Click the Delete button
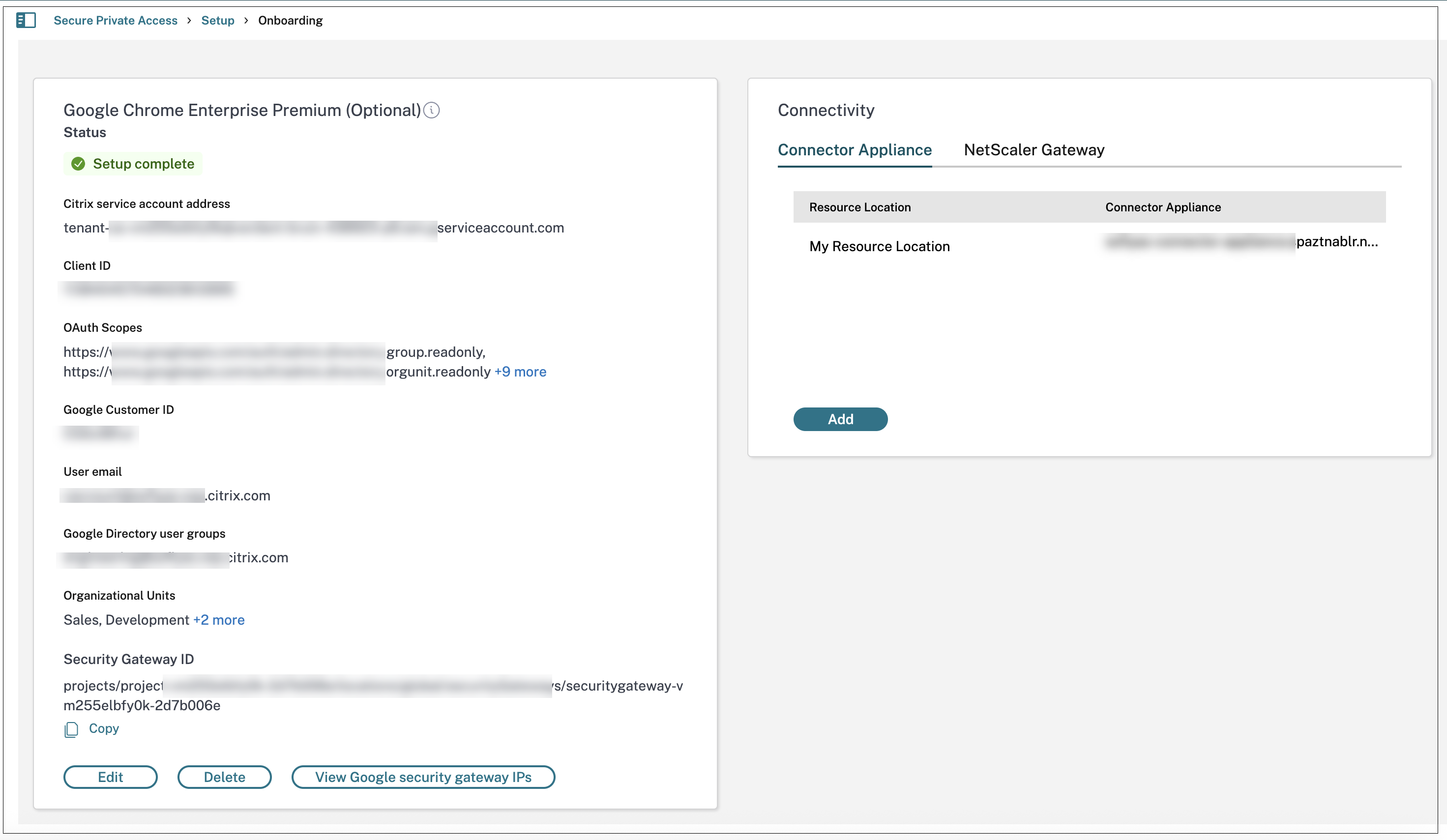 (225, 777)
